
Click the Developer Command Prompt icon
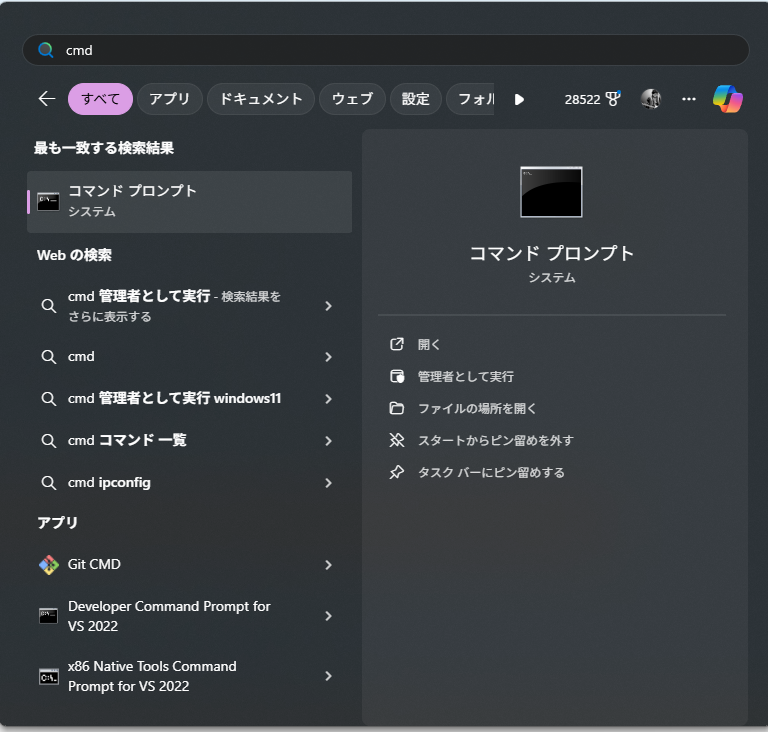click(48, 616)
